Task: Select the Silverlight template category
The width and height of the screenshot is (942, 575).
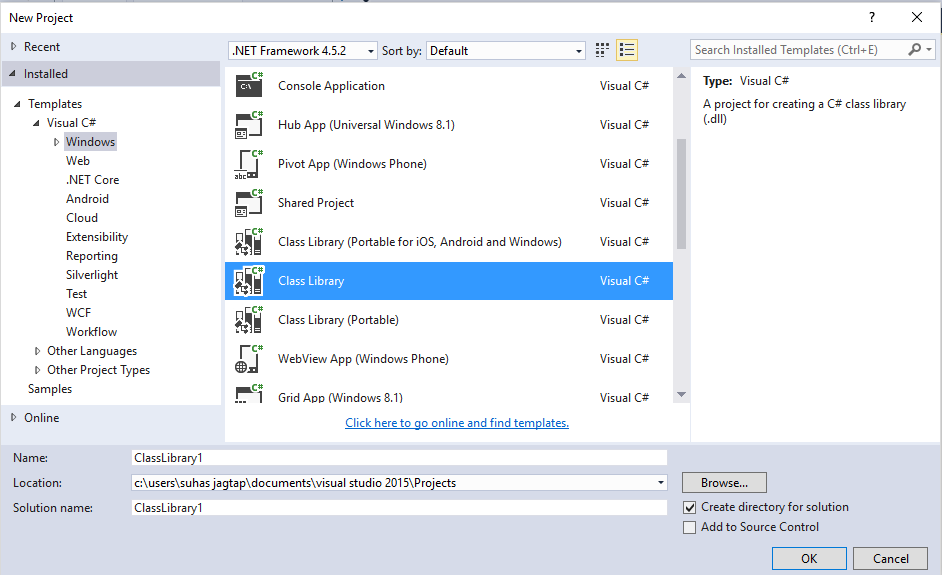Action: point(92,275)
